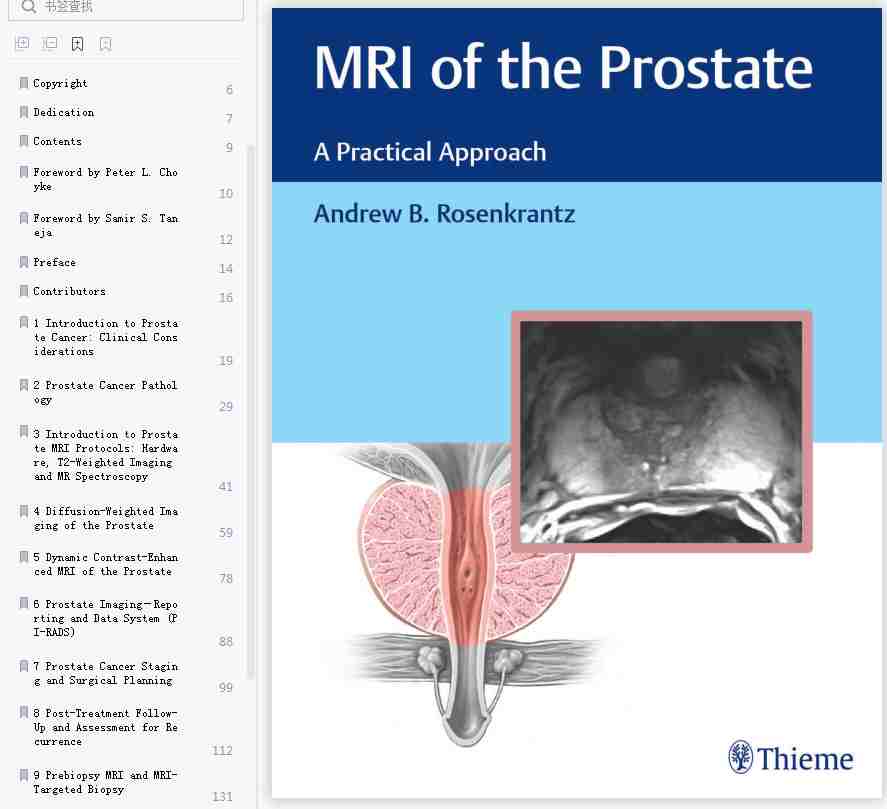The image size is (887, 809).
Task: Open Foreword by Peter L. Choyke
Action: [x=105, y=179]
